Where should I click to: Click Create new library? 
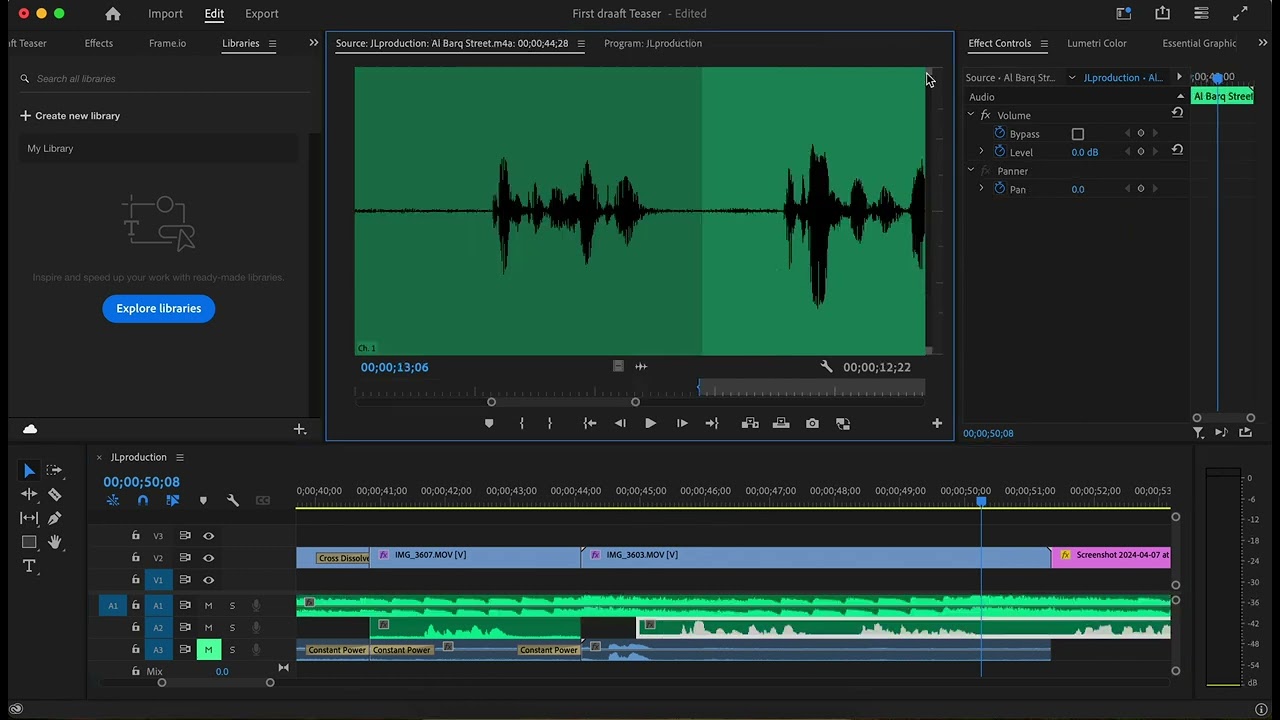pyautogui.click(x=70, y=116)
